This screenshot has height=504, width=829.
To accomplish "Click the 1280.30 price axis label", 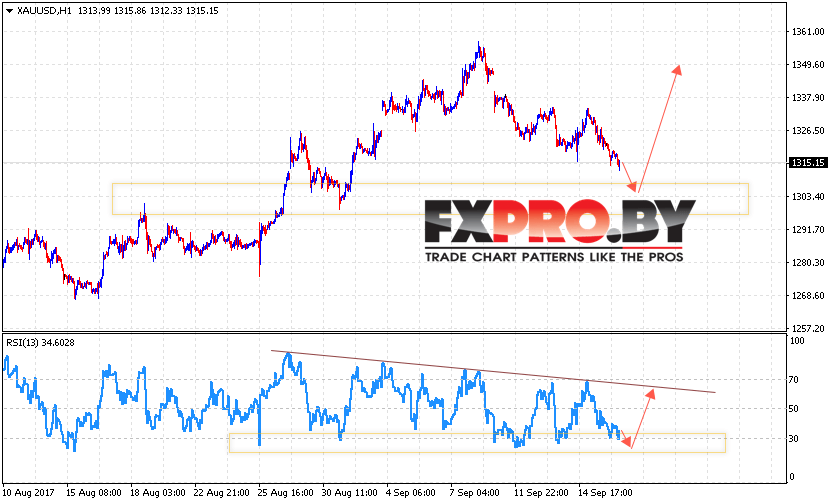I will pyautogui.click(x=807, y=262).
